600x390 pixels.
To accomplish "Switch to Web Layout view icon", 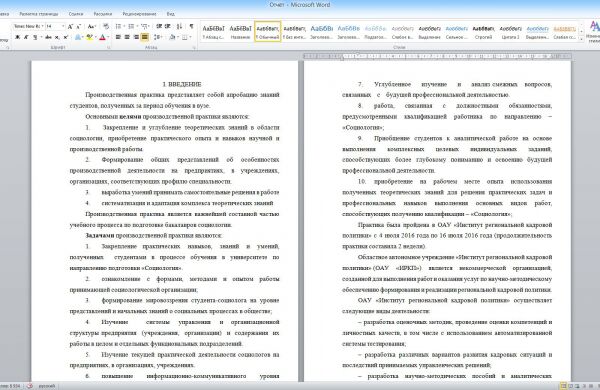I will click(577, 386).
